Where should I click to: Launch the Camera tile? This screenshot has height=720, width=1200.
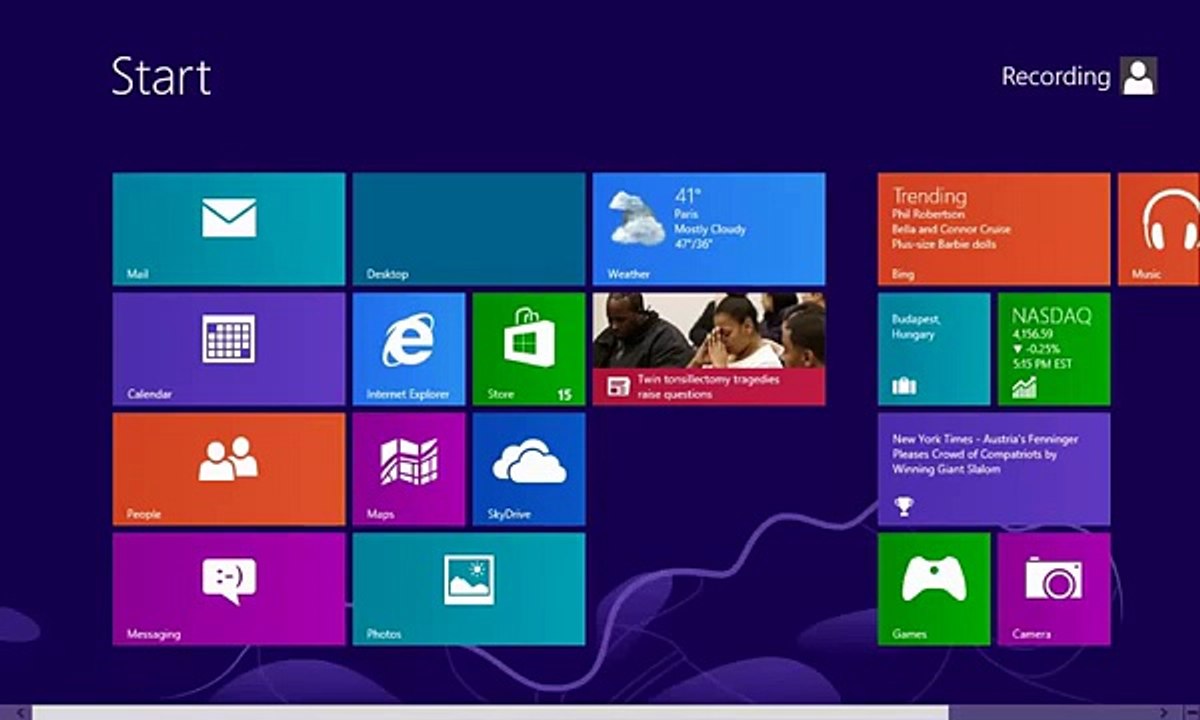(1054, 589)
